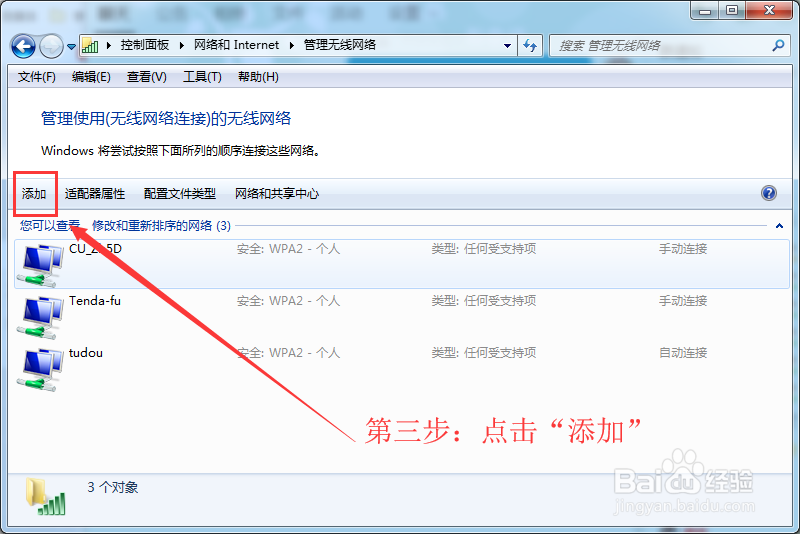Go back with the blue Back arrow
This screenshot has width=800, height=534.
coord(23,46)
